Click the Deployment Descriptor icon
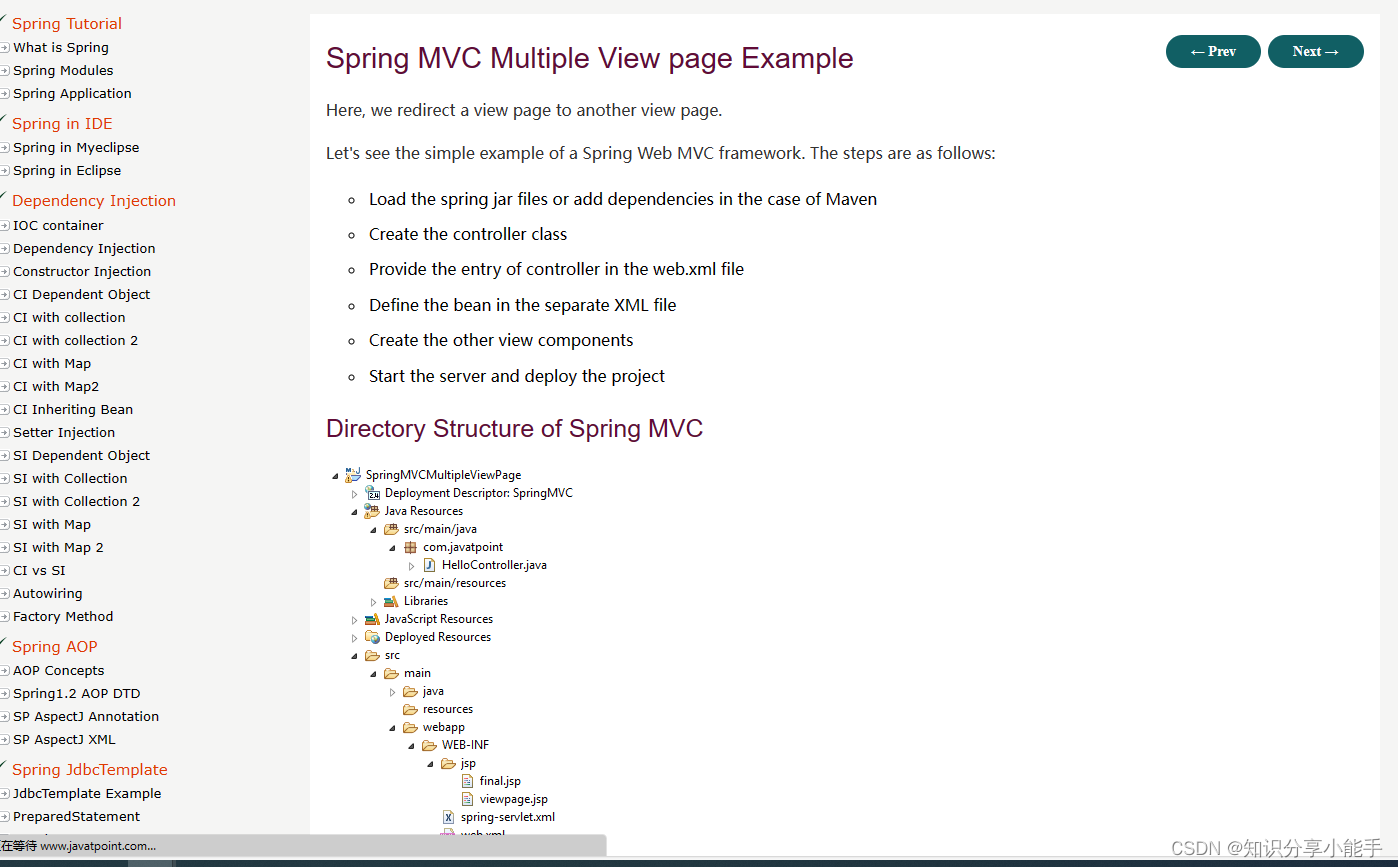The height and width of the screenshot is (867, 1398). (372, 493)
